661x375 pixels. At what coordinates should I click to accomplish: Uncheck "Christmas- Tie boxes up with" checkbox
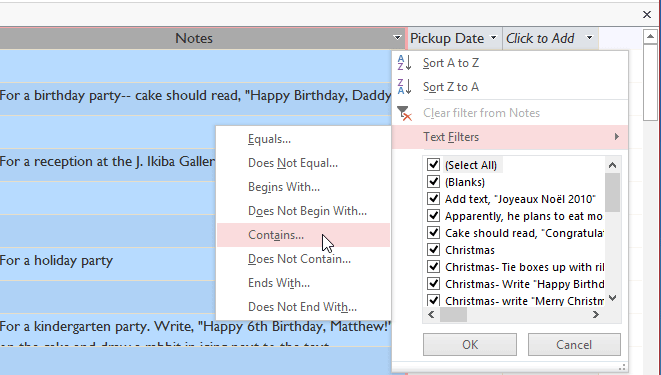coord(433,267)
